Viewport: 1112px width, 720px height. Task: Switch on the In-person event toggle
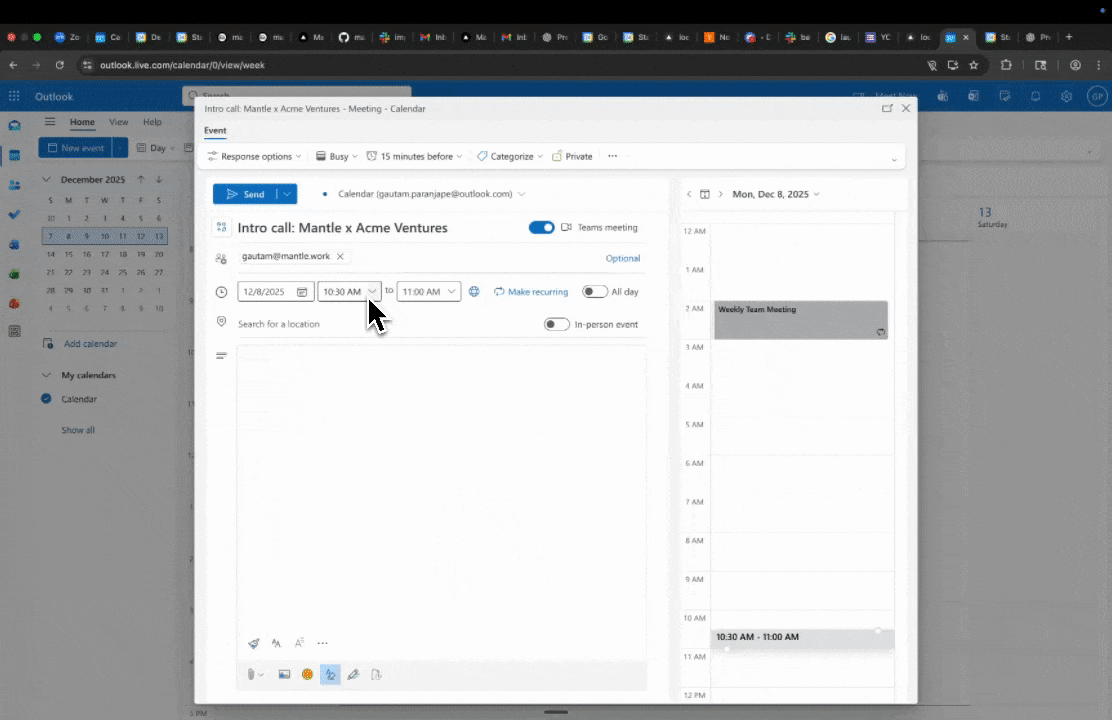click(x=557, y=324)
